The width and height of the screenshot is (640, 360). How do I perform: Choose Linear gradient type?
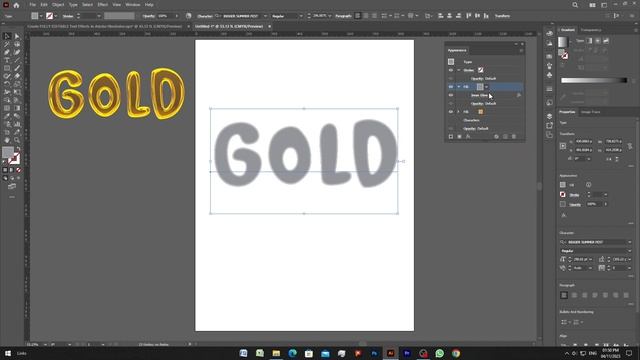pyautogui.click(x=589, y=41)
